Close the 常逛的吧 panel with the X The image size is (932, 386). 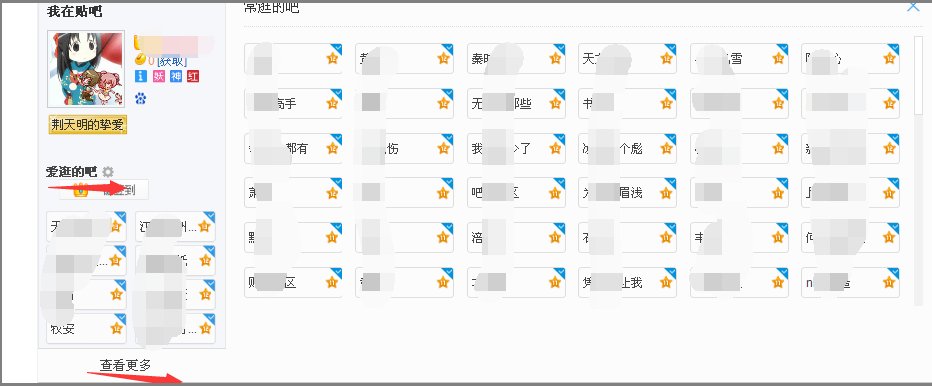(913, 6)
